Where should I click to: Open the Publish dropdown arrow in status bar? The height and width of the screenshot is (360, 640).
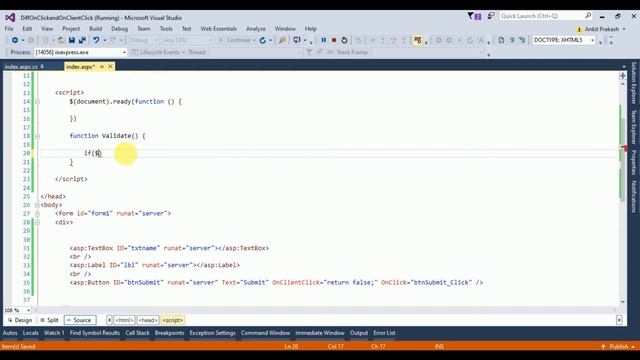click(633, 347)
